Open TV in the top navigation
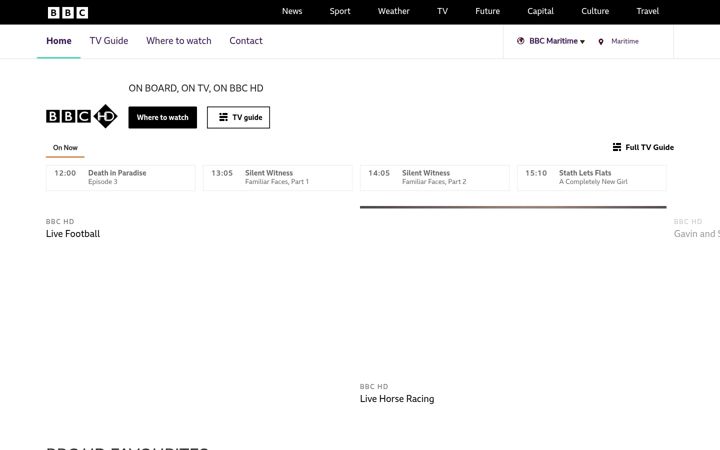Image resolution: width=720 pixels, height=450 pixels. click(x=442, y=11)
